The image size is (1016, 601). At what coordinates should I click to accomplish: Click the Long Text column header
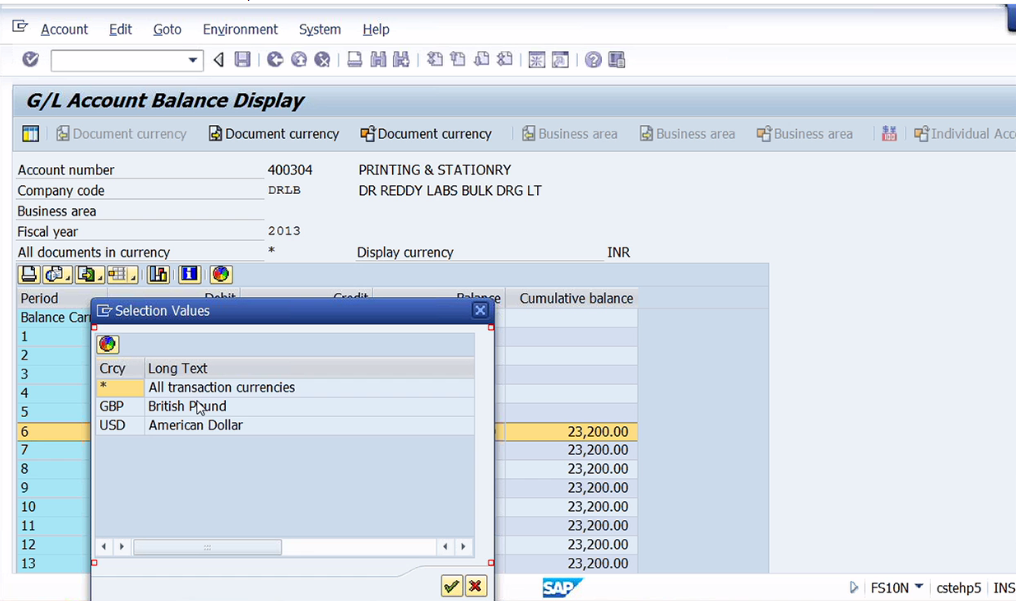[x=309, y=368]
